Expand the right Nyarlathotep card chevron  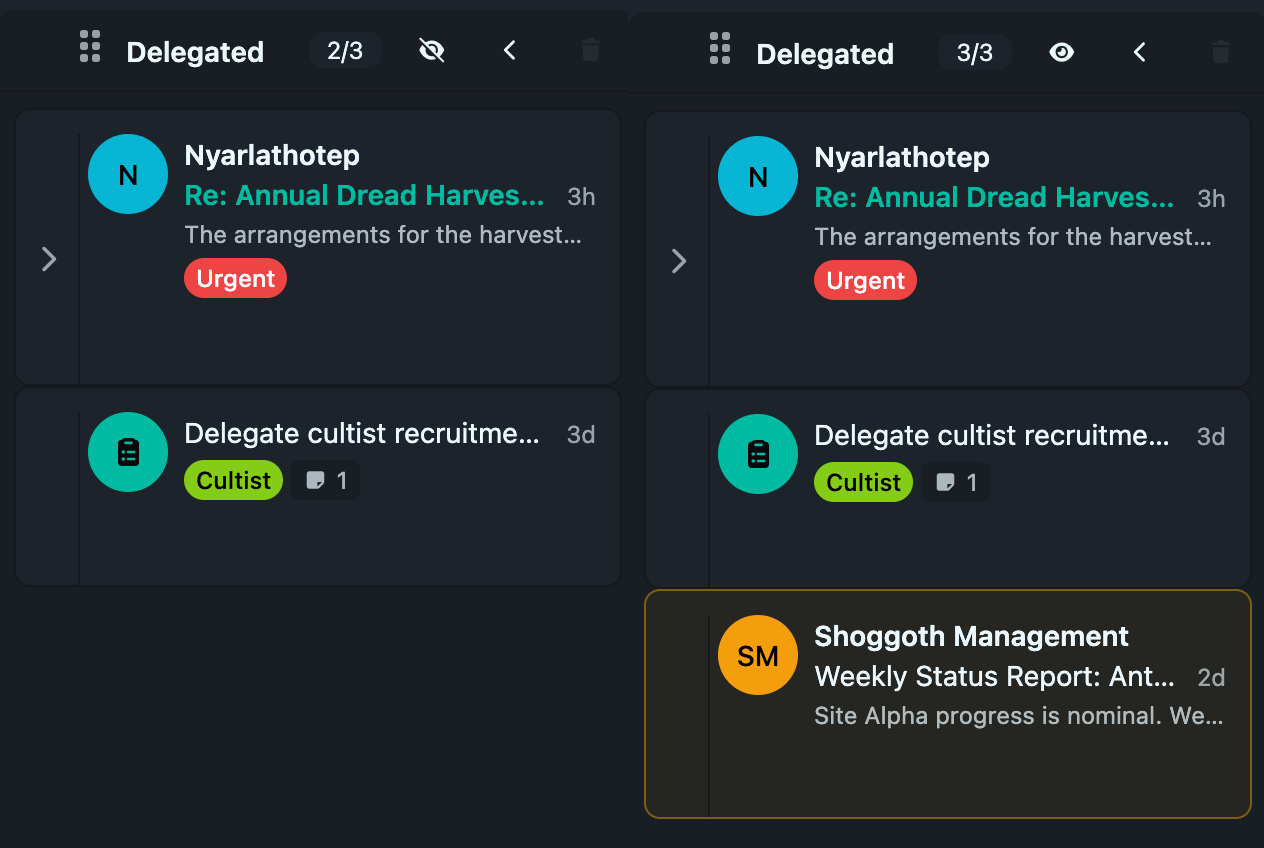pos(678,261)
